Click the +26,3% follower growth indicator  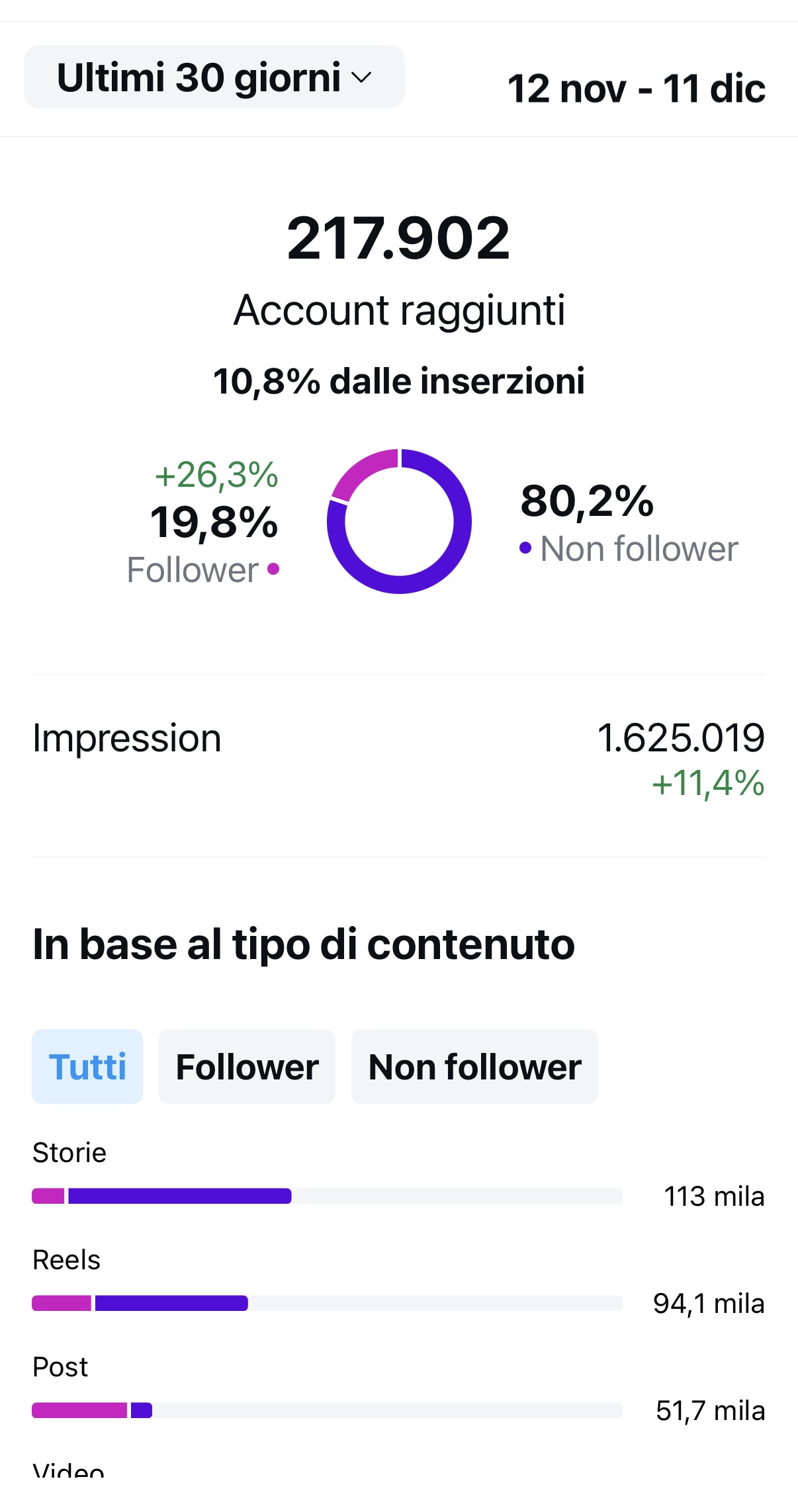(x=216, y=475)
